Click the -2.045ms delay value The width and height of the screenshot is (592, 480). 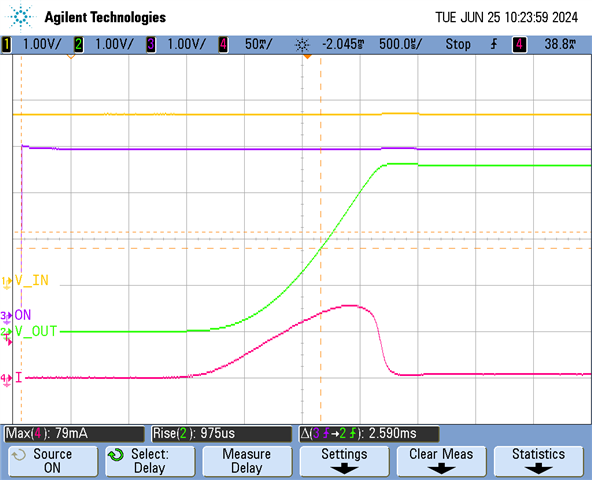pos(344,45)
